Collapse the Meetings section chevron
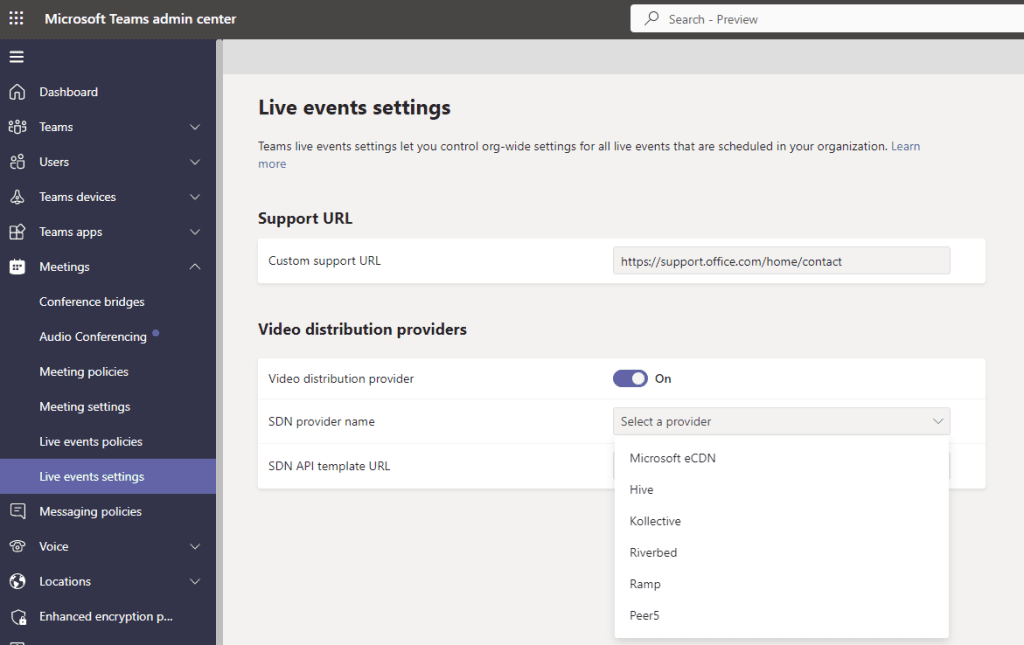The width and height of the screenshot is (1024, 645). coord(195,267)
